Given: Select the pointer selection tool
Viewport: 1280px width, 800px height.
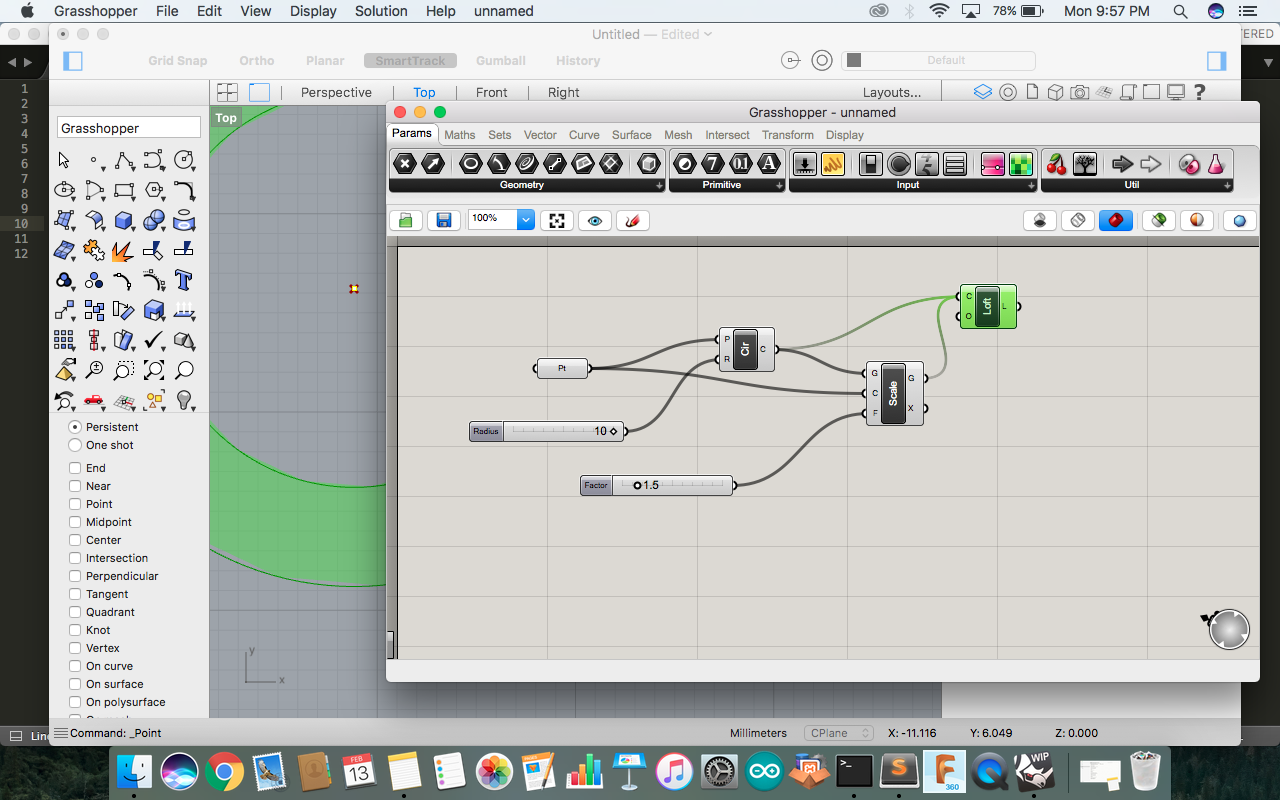Looking at the screenshot, I should (64, 160).
